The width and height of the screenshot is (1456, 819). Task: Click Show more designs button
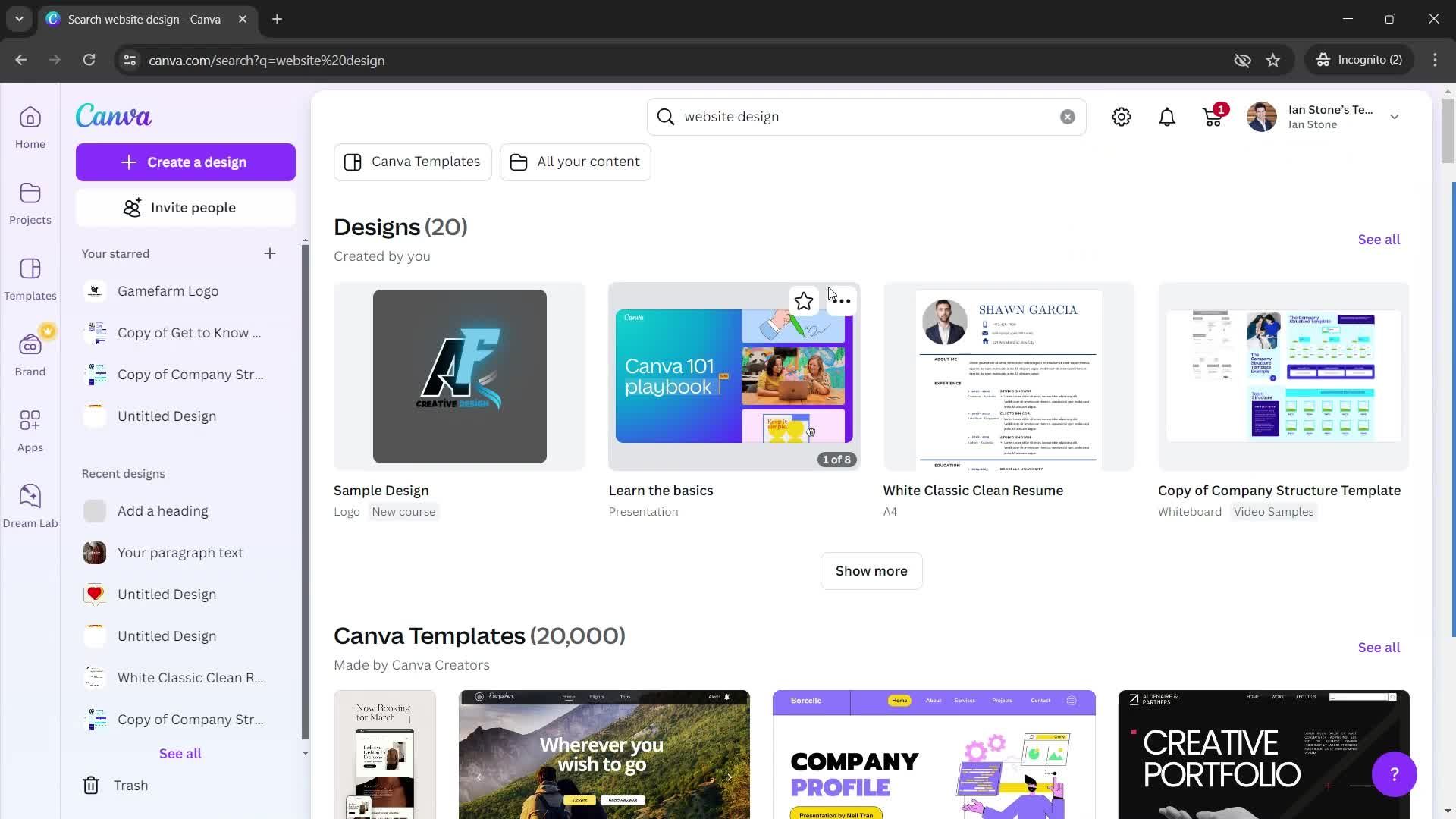point(871,571)
